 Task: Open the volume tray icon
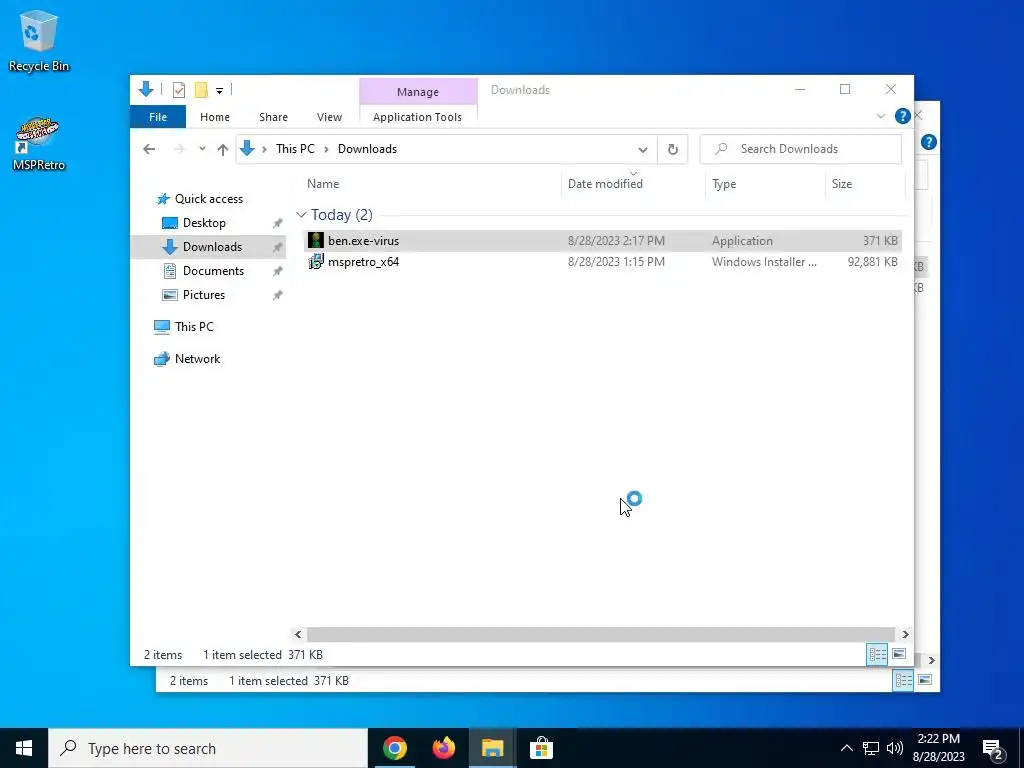895,748
